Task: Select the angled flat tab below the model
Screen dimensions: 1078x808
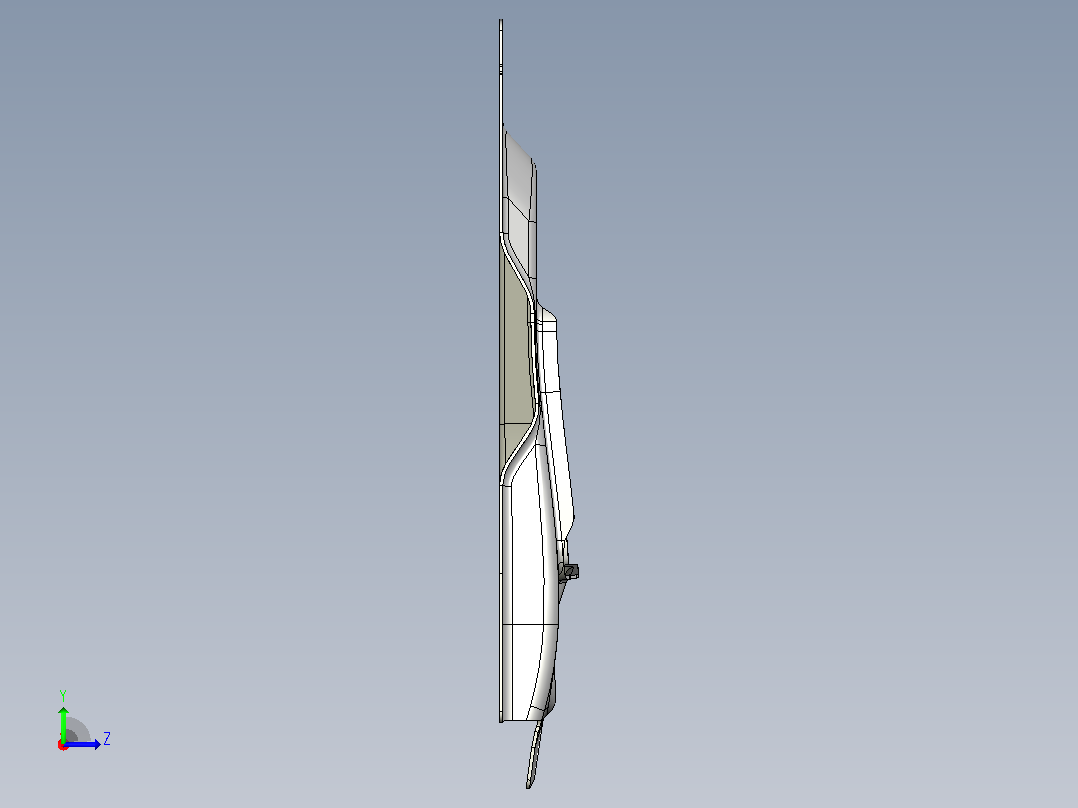Action: pyautogui.click(x=535, y=752)
